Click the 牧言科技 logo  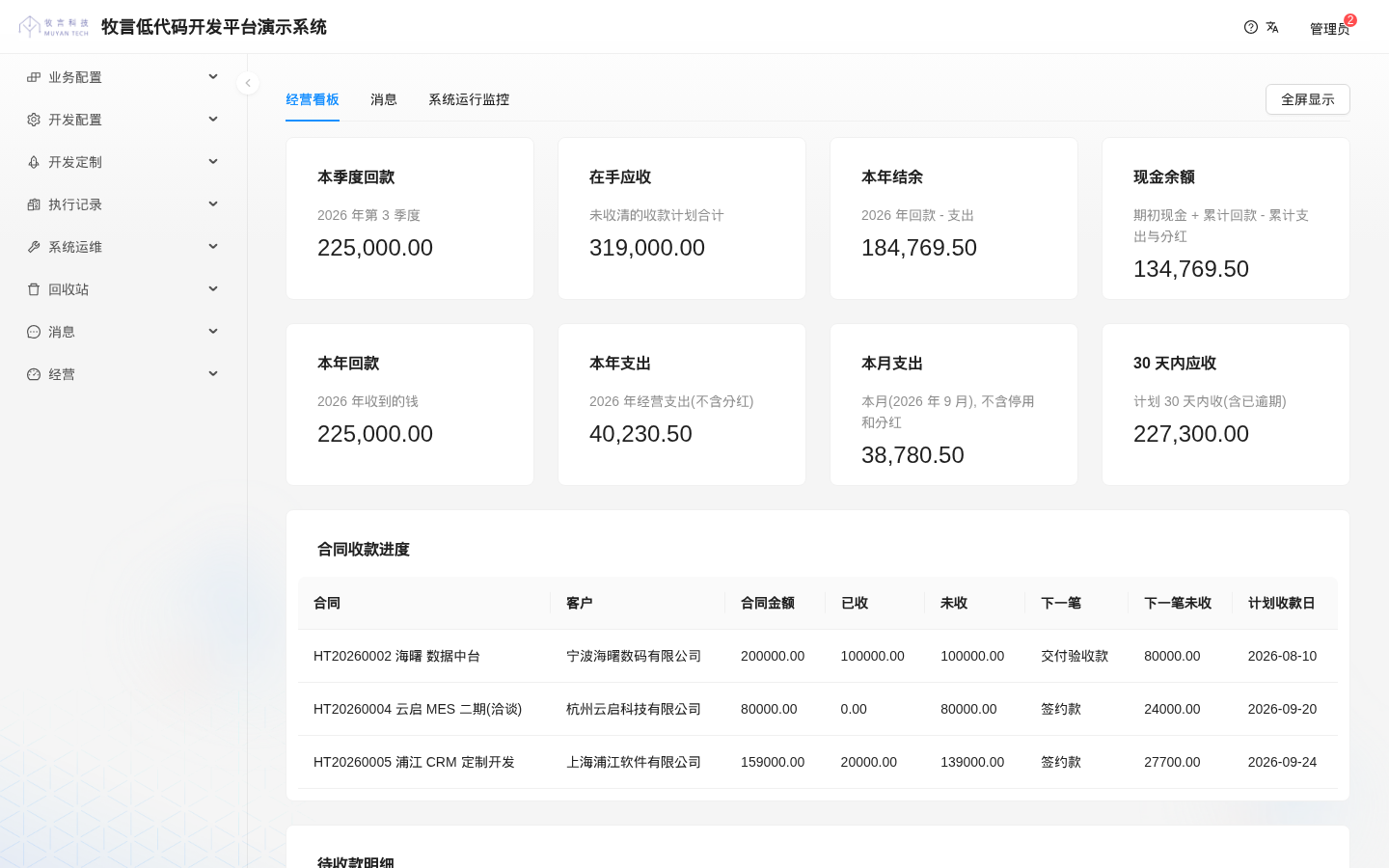point(54,27)
